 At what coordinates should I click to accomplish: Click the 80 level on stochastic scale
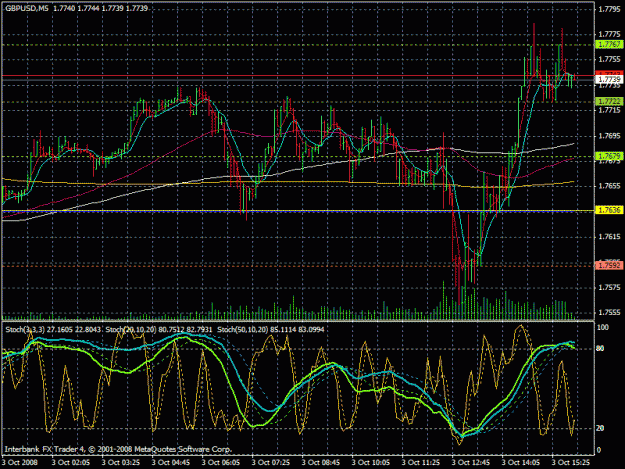pyautogui.click(x=600, y=348)
